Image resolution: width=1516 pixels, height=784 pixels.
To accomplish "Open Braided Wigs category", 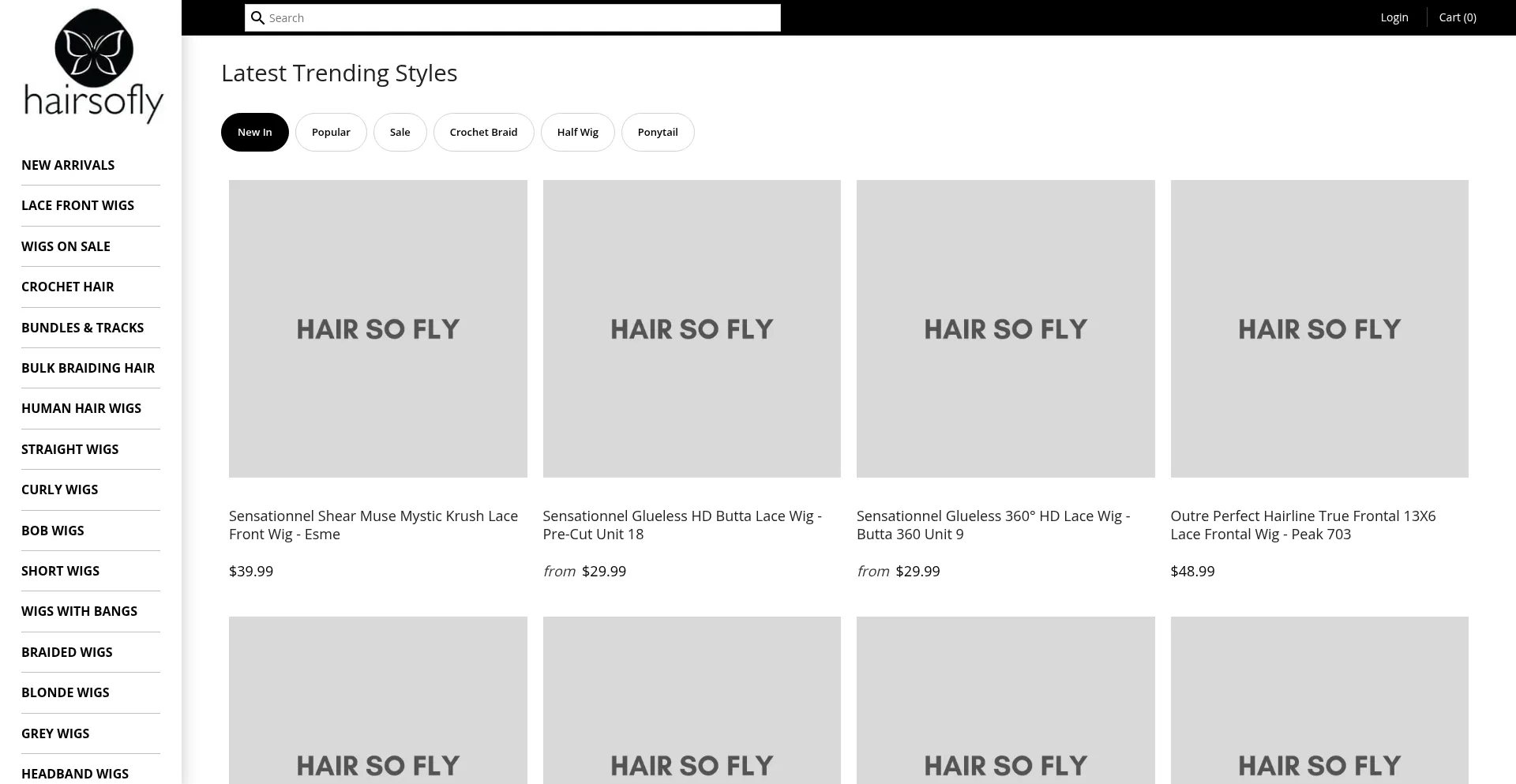I will pos(66,652).
